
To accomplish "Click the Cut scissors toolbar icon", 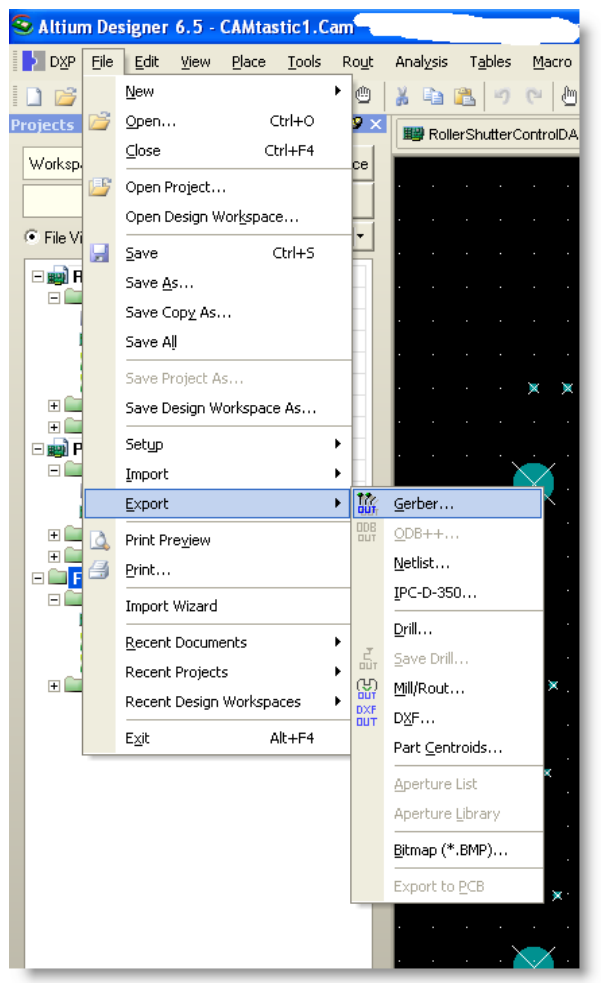I will 402,96.
